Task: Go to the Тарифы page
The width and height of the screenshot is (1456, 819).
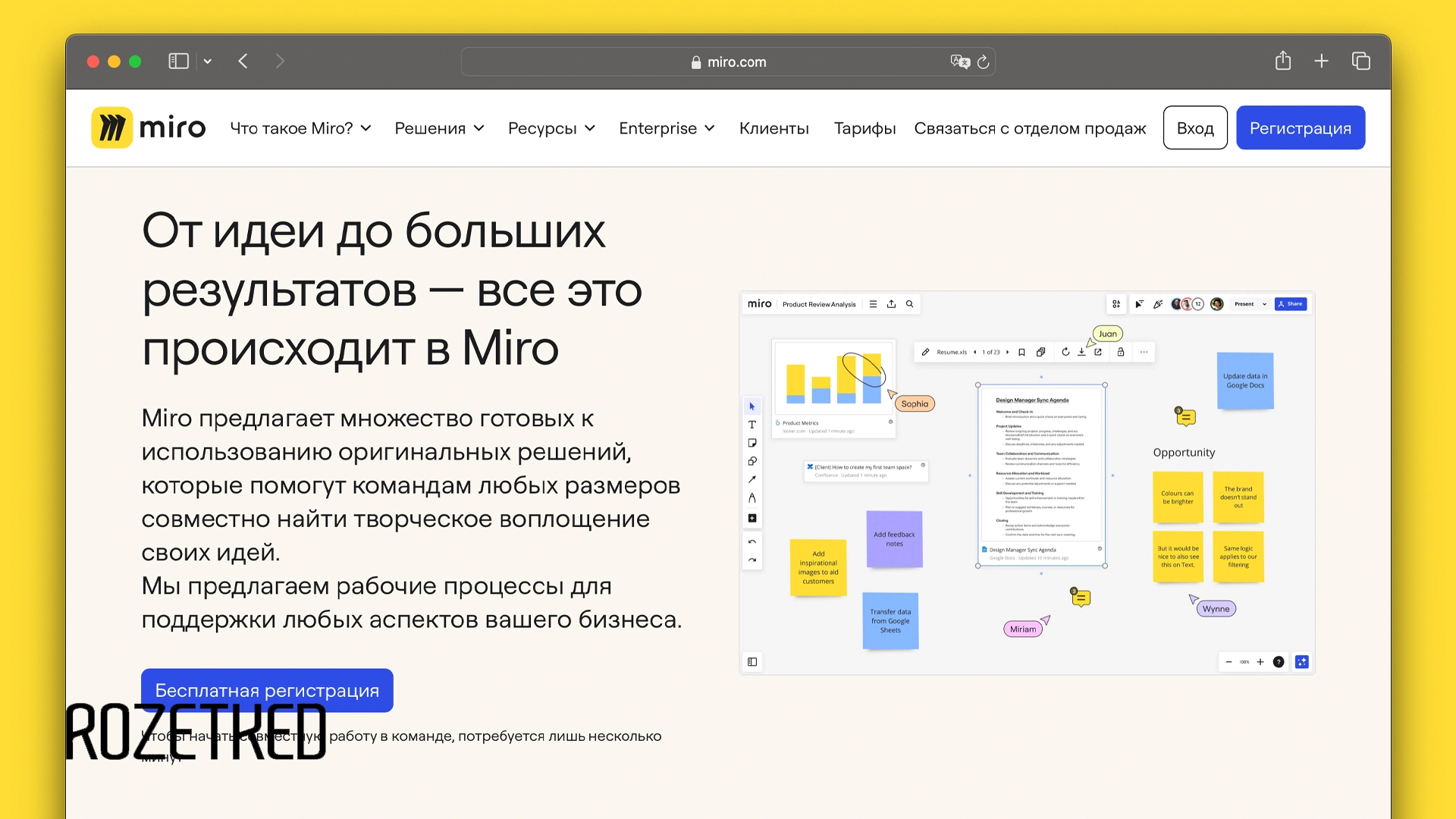Action: coord(864,128)
